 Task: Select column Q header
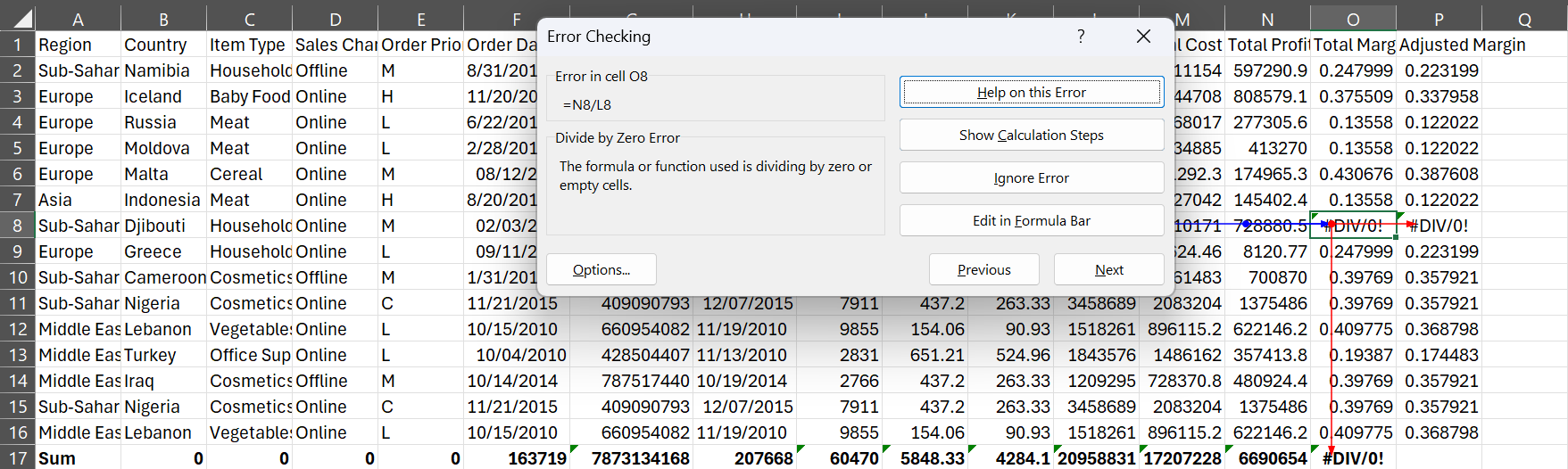pos(1524,19)
